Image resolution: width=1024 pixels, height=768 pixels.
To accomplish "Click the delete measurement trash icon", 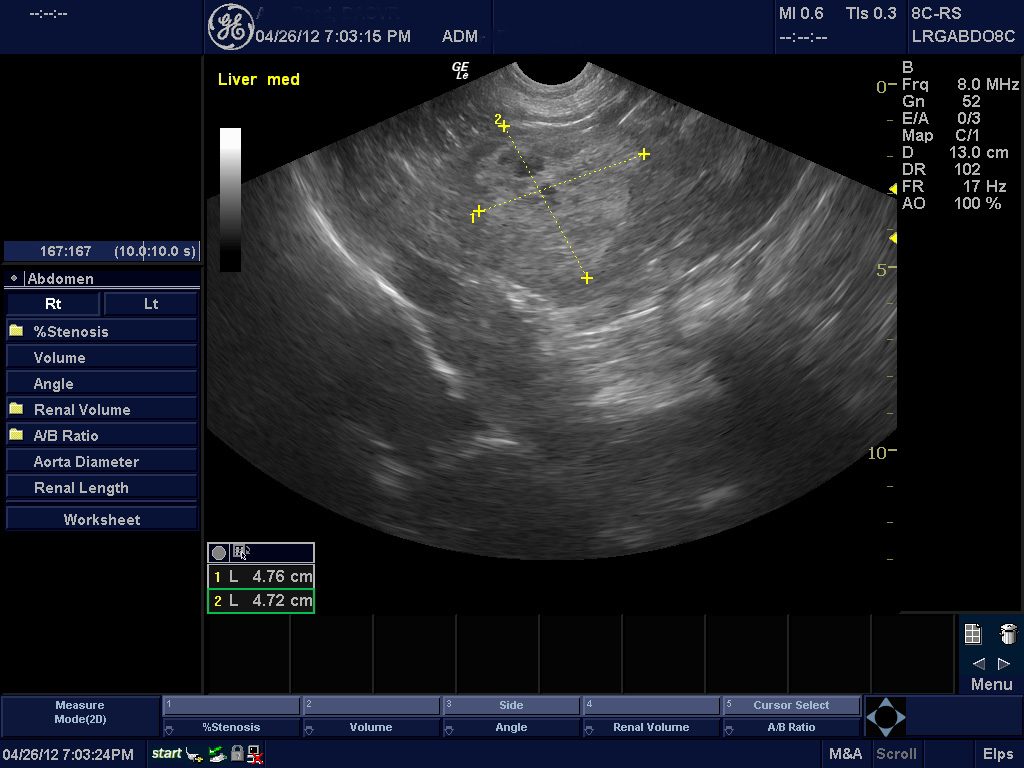I will coord(1007,633).
